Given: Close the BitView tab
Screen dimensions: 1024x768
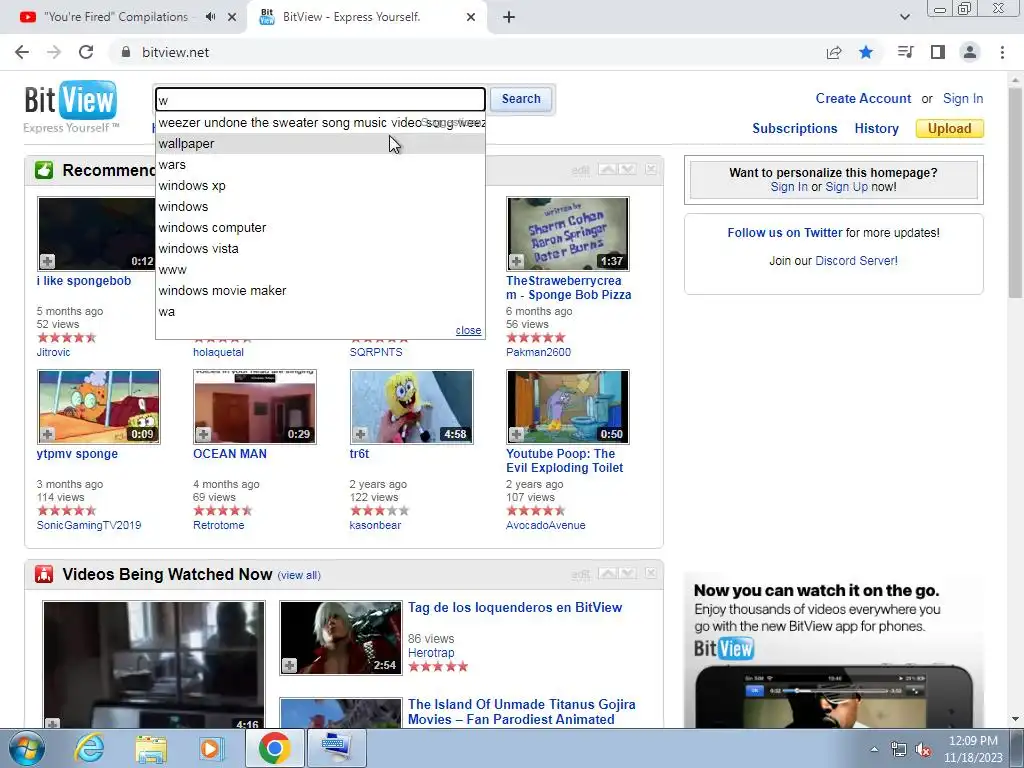Looking at the screenshot, I should [x=471, y=17].
